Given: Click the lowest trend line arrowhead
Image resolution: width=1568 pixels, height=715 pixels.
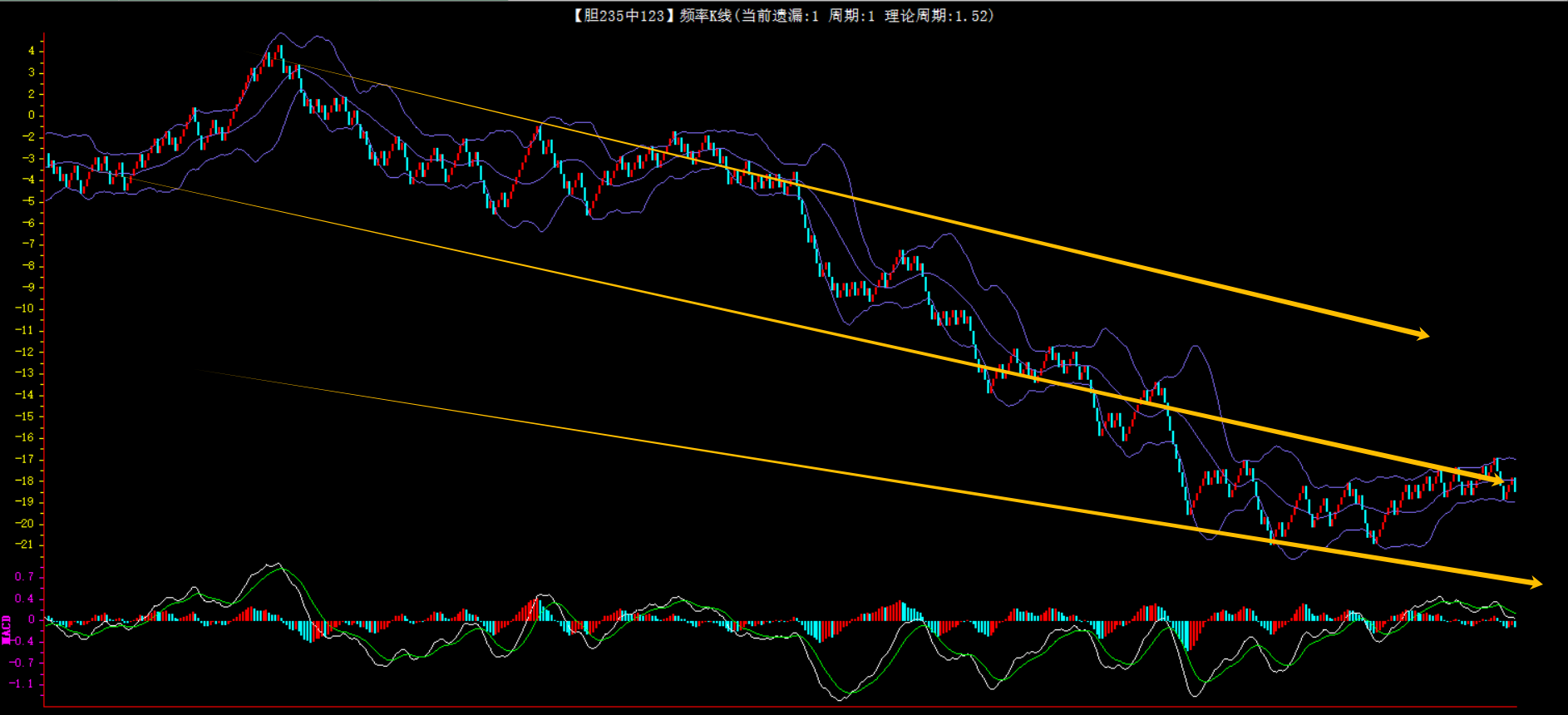Looking at the screenshot, I should click(x=1535, y=583).
